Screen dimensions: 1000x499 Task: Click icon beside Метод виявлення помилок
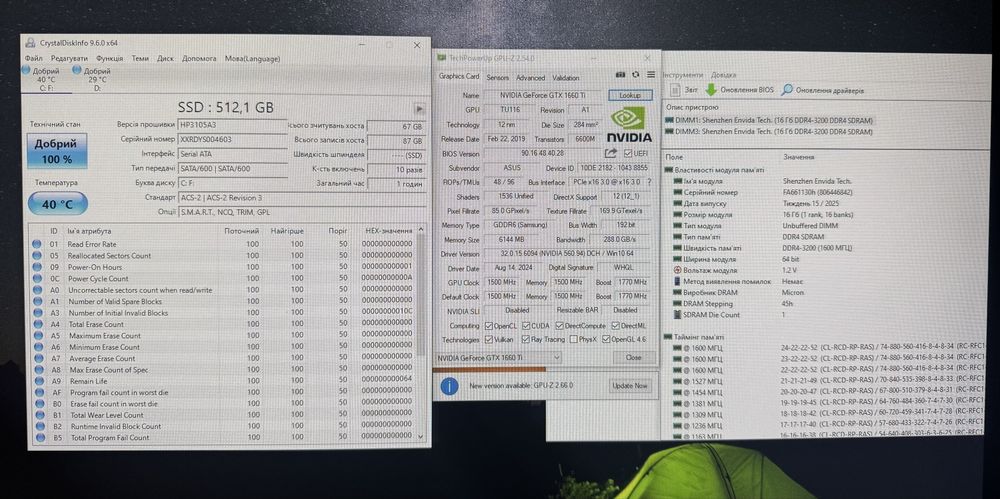click(x=677, y=281)
